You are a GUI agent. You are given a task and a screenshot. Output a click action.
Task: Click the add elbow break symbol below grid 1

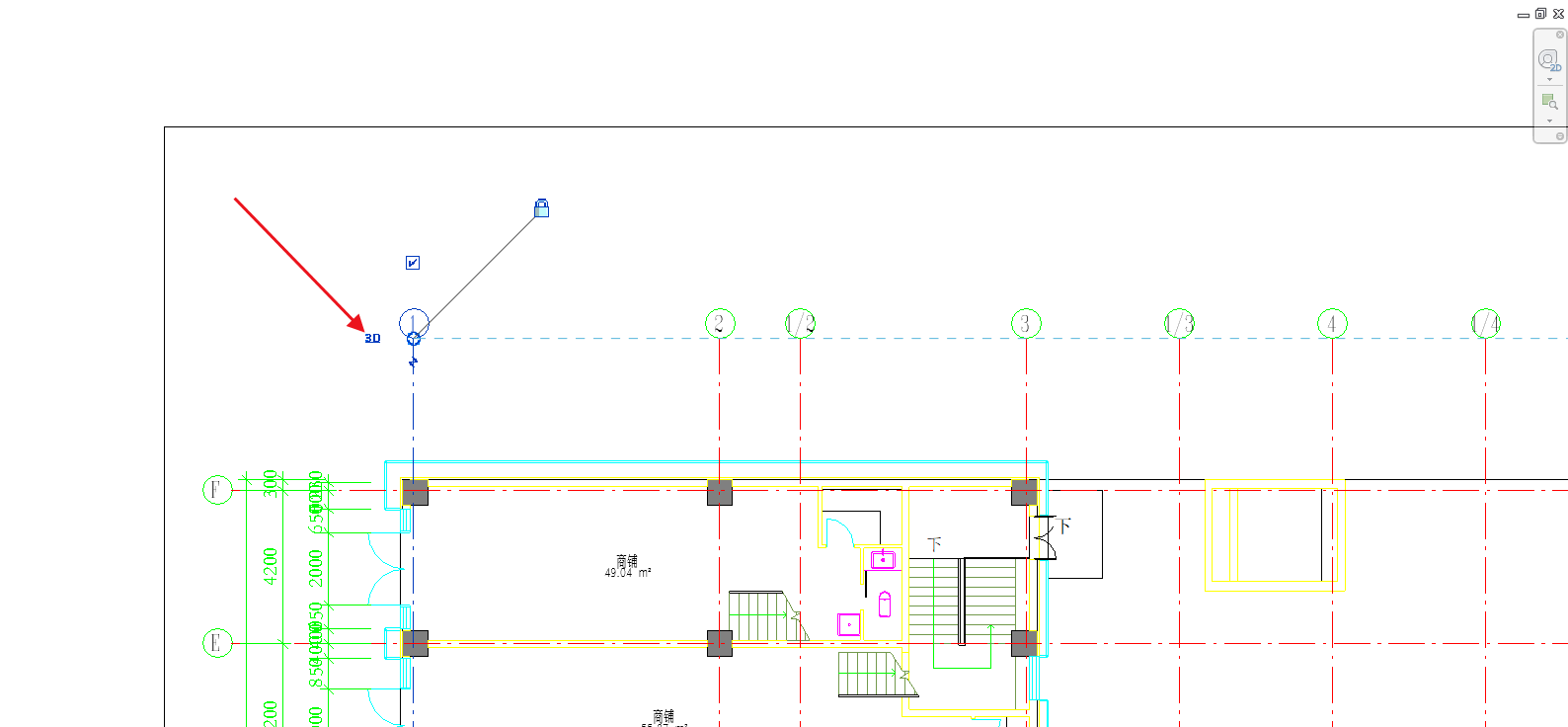pos(413,362)
